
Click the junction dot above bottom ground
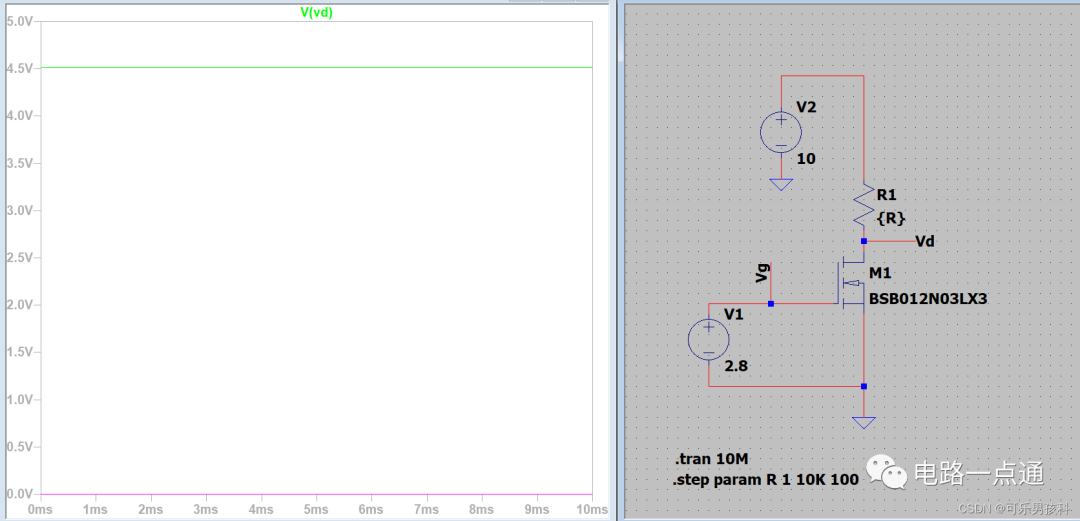coord(863,386)
